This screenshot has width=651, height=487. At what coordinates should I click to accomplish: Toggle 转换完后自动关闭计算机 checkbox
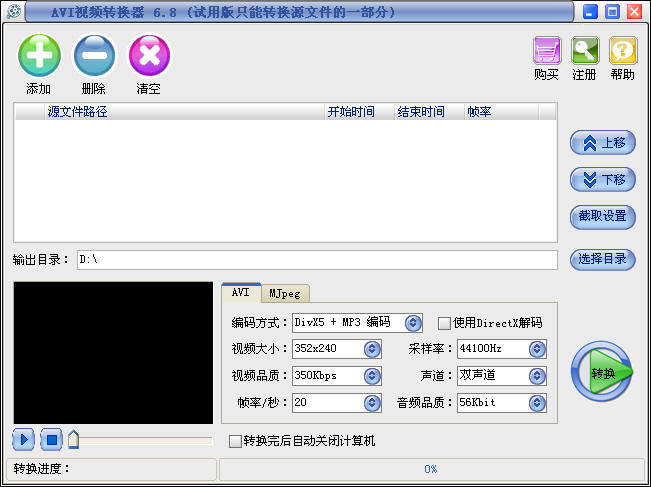click(x=235, y=441)
